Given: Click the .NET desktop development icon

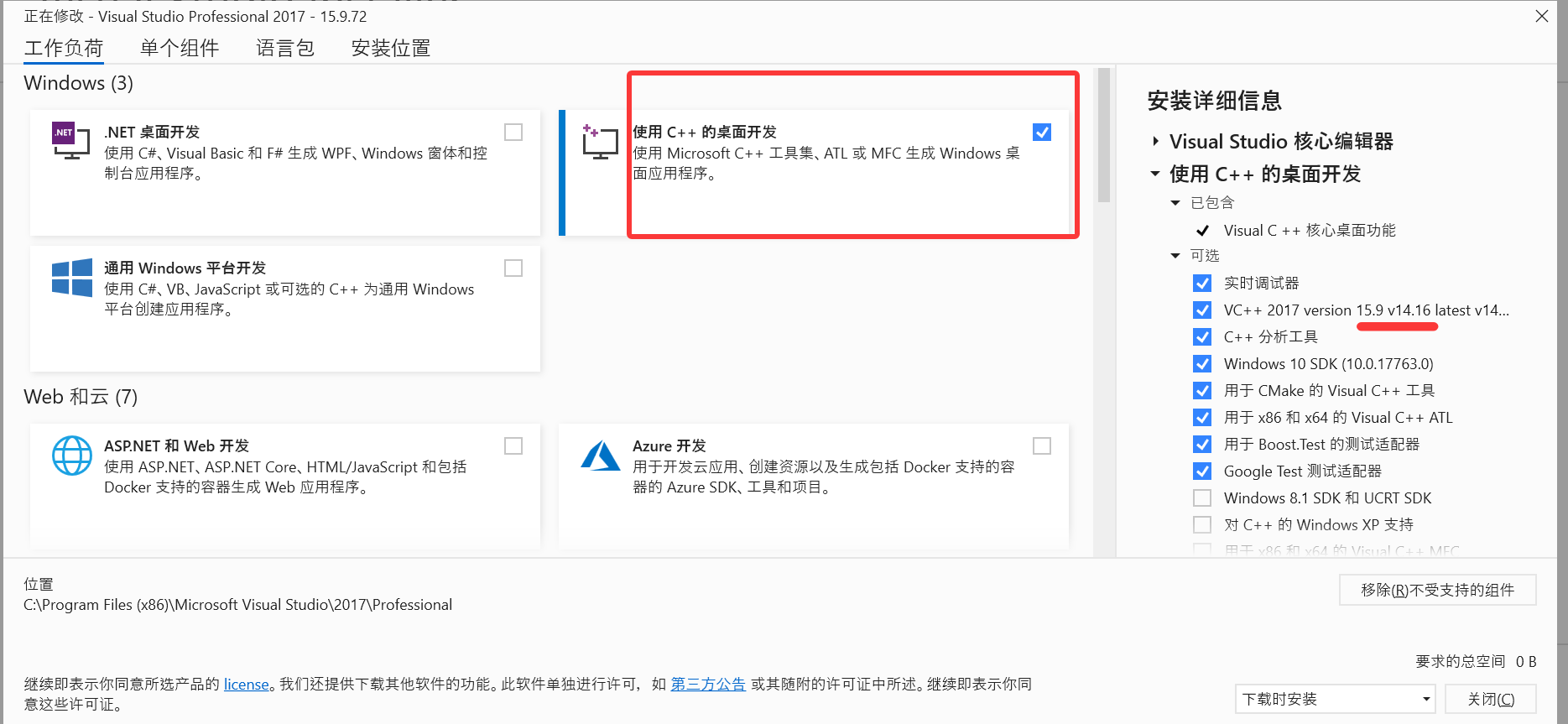Looking at the screenshot, I should click(71, 140).
